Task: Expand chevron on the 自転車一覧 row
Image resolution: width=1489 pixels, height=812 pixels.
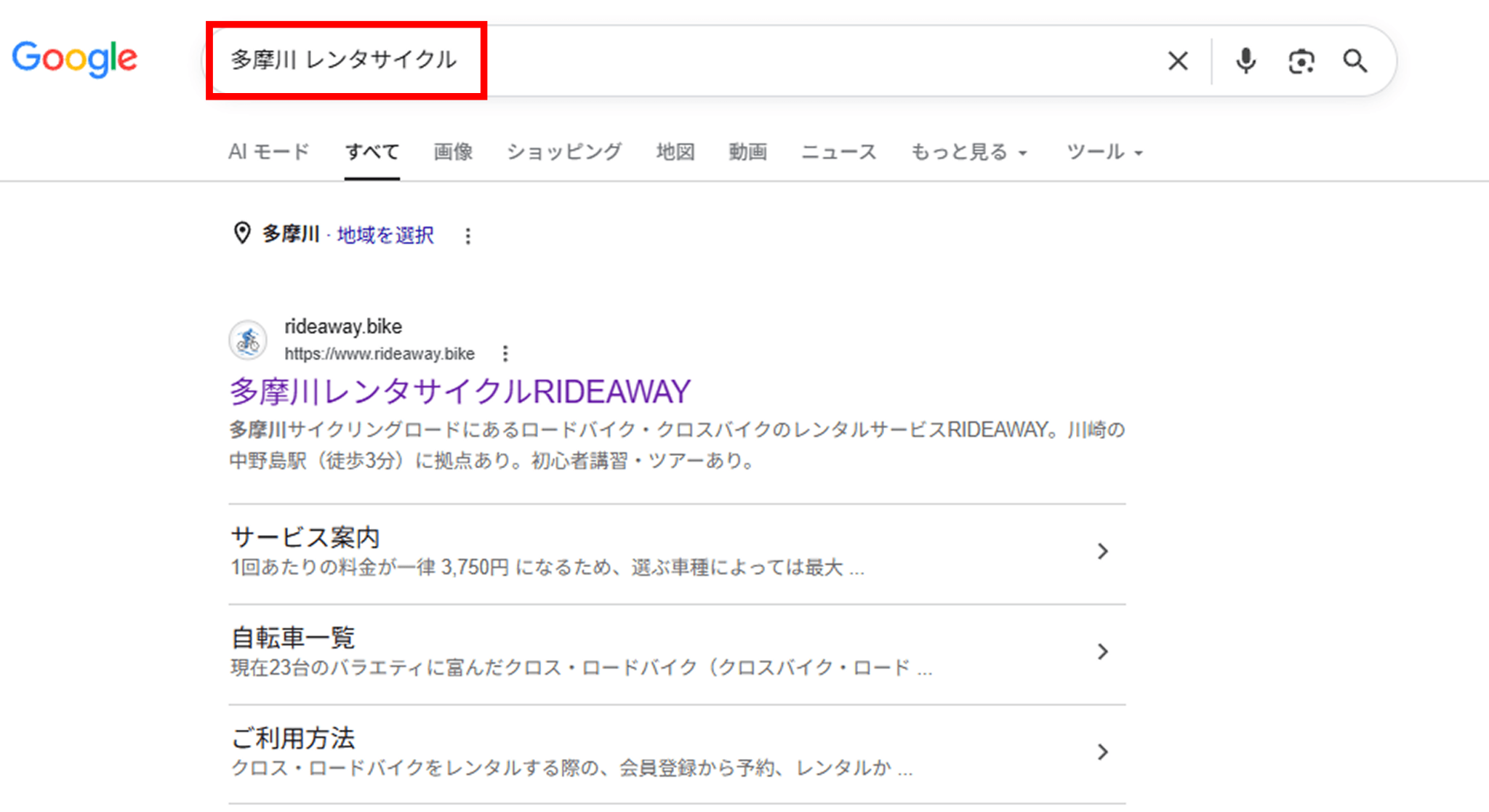Action: 1103,652
